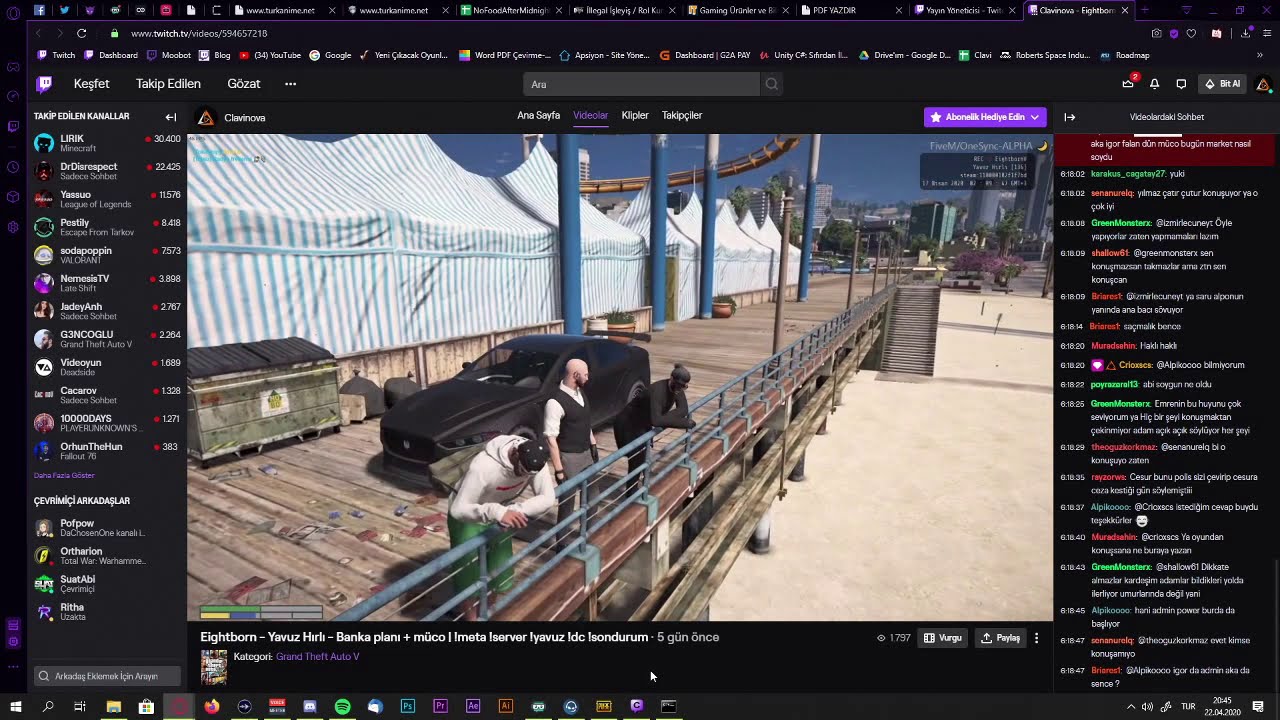1280x720 pixels.
Task: Expand list with Daha Fazla Göster
Action: (x=64, y=475)
